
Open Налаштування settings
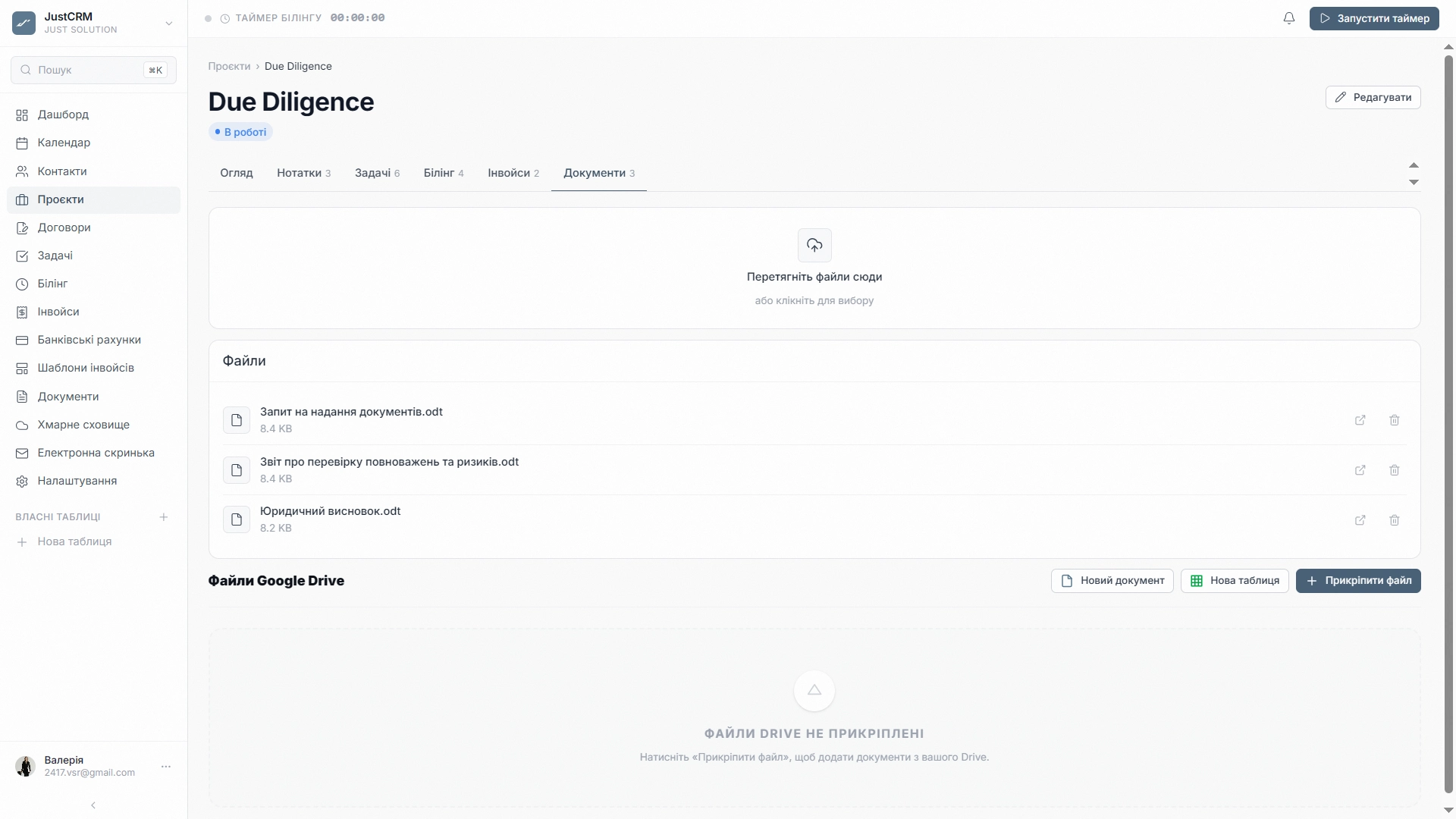[x=93, y=481]
